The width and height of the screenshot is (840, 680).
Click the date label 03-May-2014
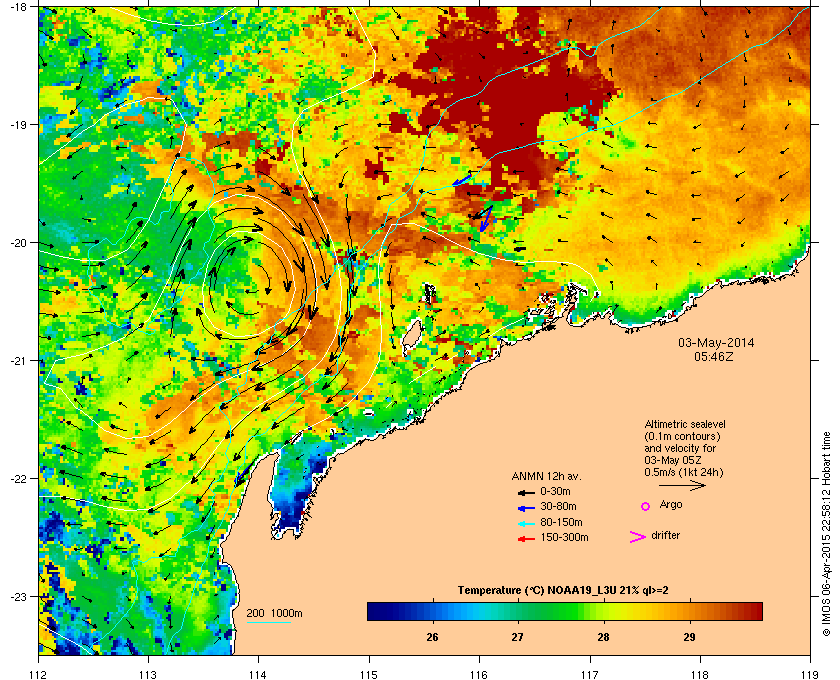pyautogui.click(x=716, y=343)
